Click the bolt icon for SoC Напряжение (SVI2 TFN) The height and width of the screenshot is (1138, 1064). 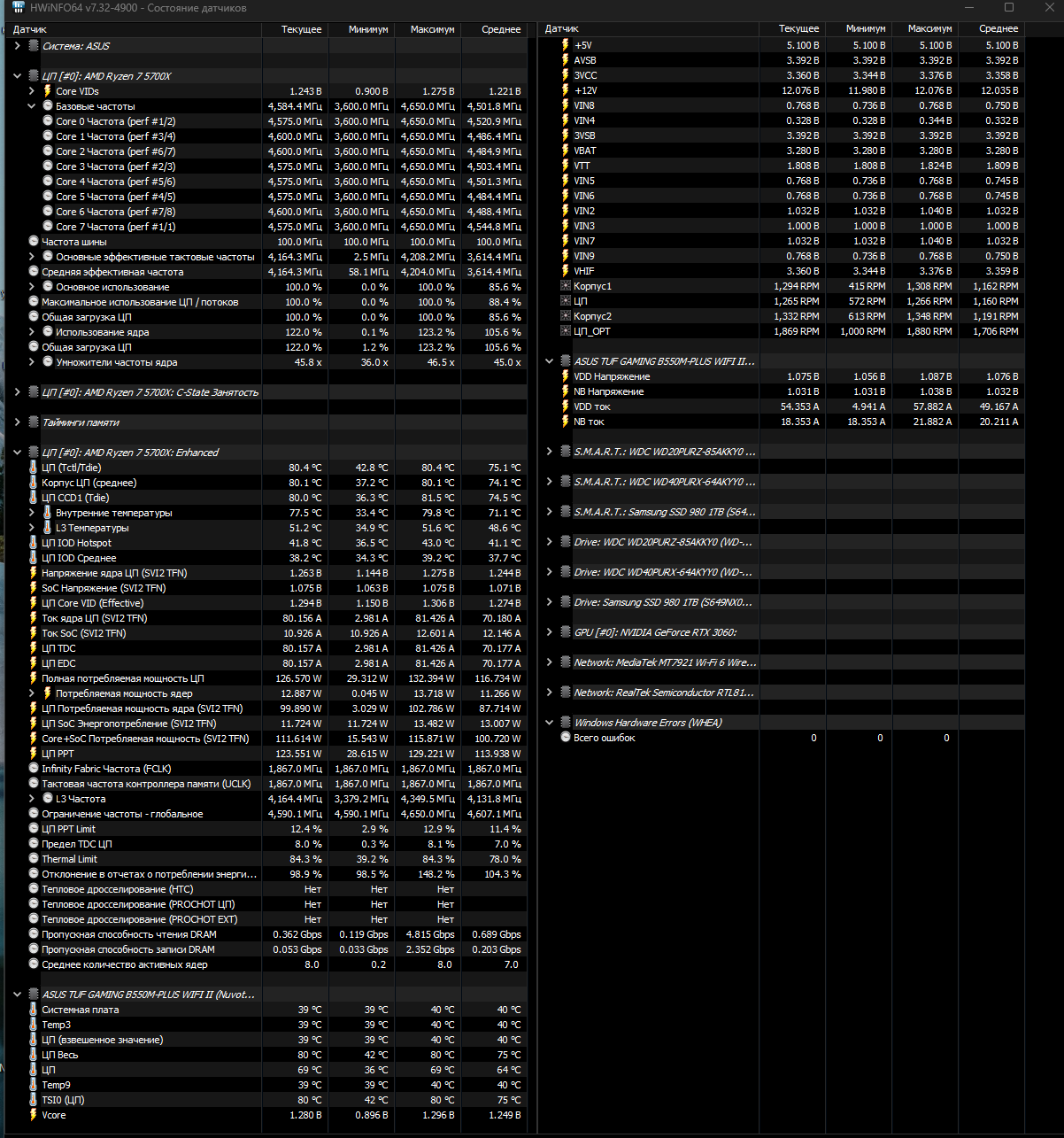click(34, 588)
